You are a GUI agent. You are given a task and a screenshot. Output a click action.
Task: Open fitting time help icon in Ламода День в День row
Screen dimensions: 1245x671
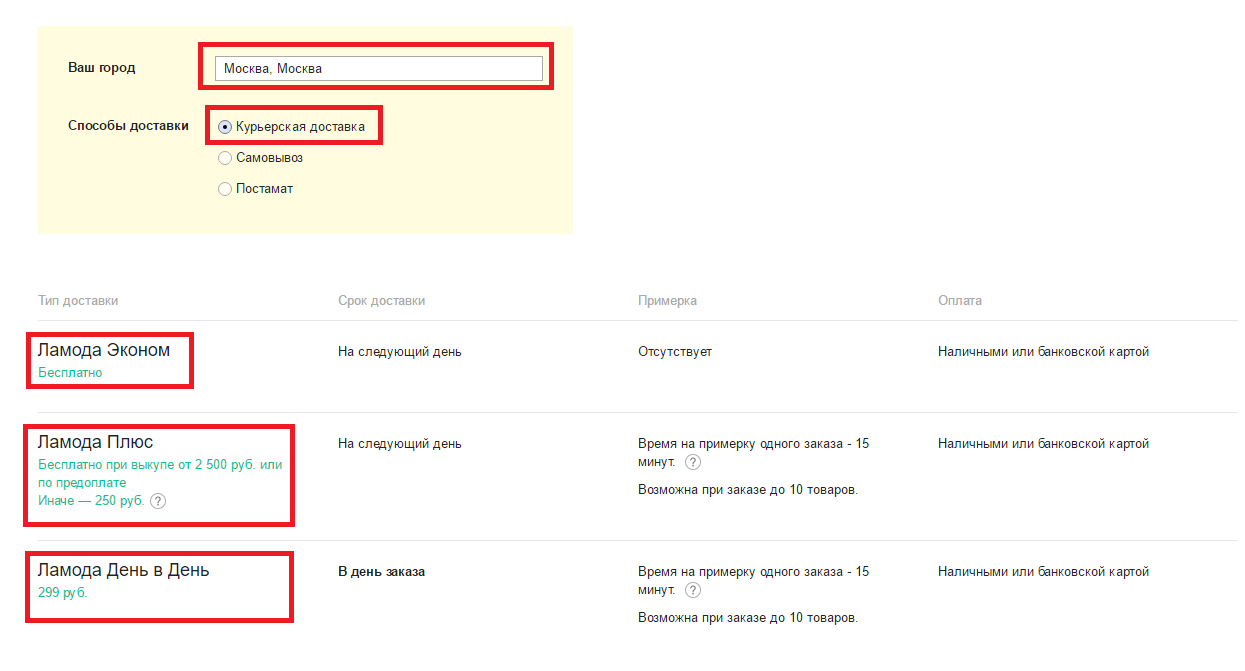[692, 590]
